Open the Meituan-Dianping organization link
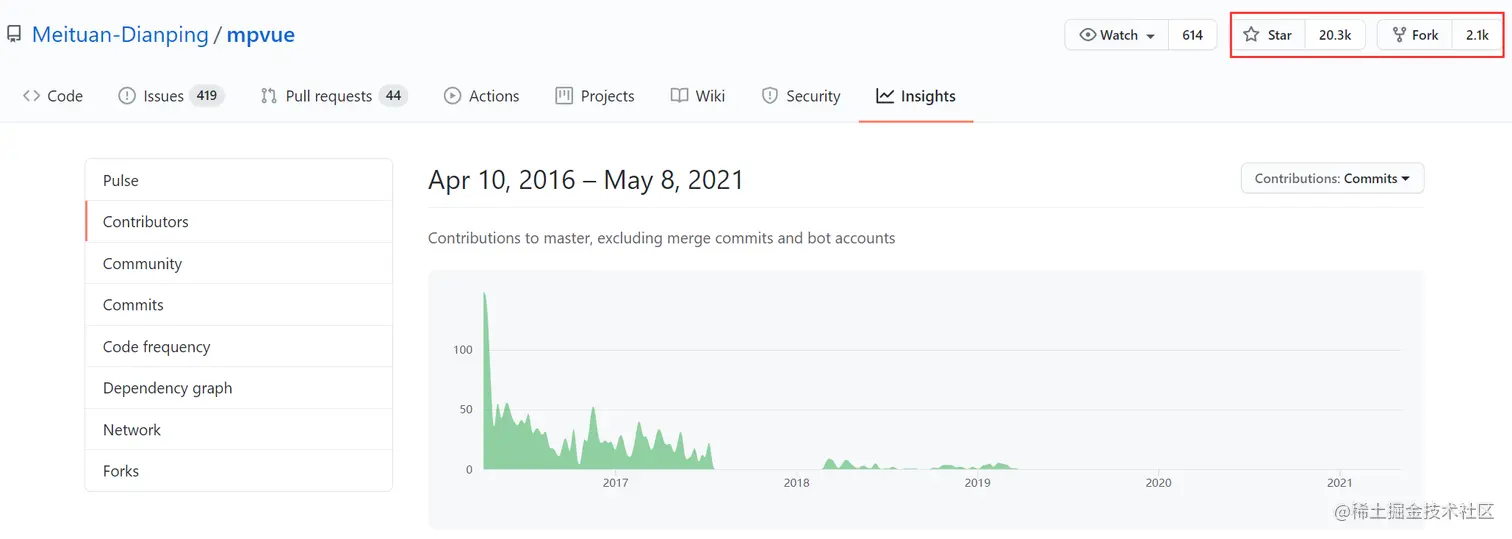Image resolution: width=1512 pixels, height=539 pixels. pyautogui.click(x=120, y=35)
